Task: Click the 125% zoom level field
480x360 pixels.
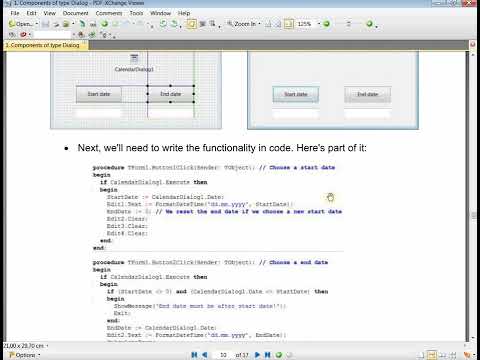Action: pos(305,24)
